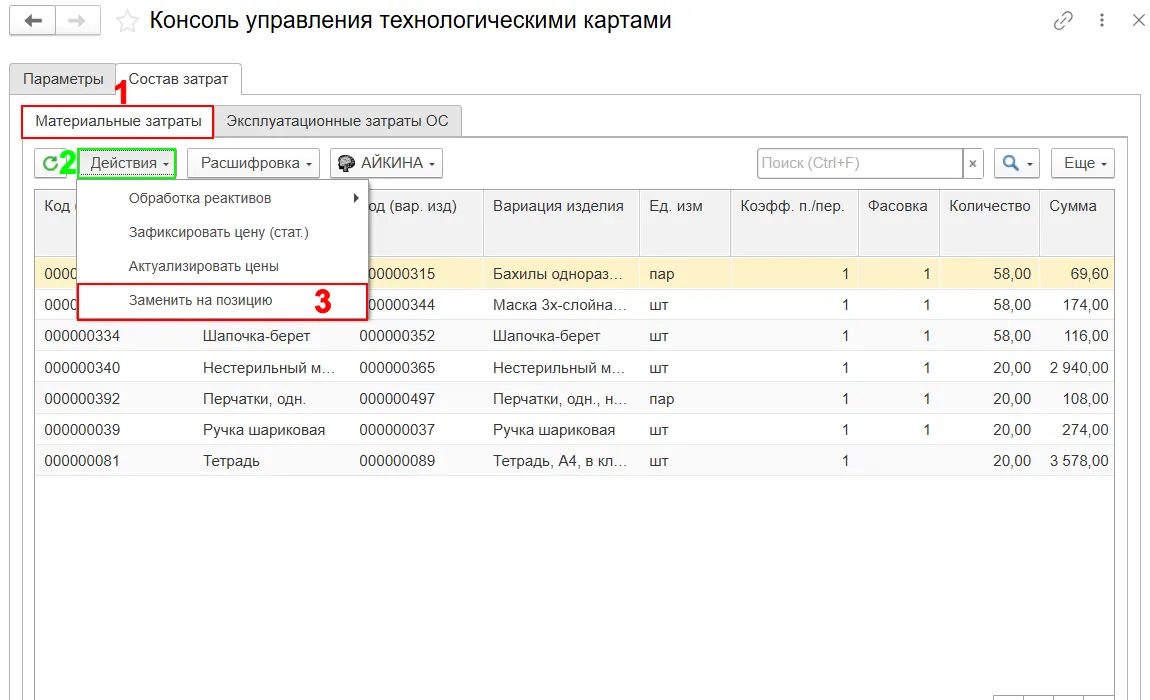This screenshot has width=1150, height=700.
Task: Copy link using the chain icon
Action: pos(1063,21)
